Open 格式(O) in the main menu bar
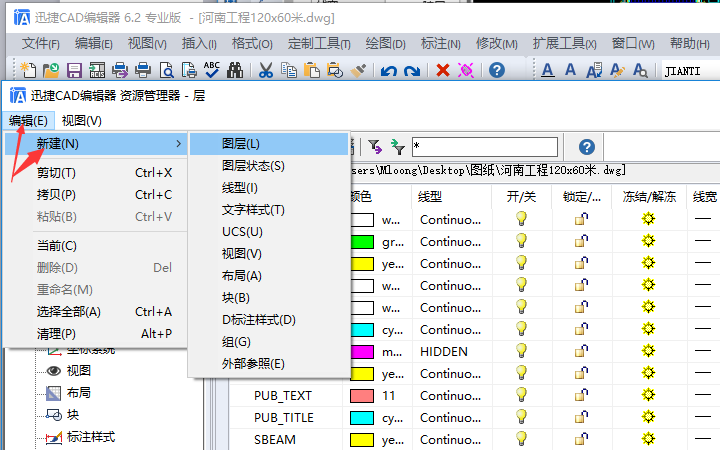Screen dimensions: 720x450 pos(252,44)
